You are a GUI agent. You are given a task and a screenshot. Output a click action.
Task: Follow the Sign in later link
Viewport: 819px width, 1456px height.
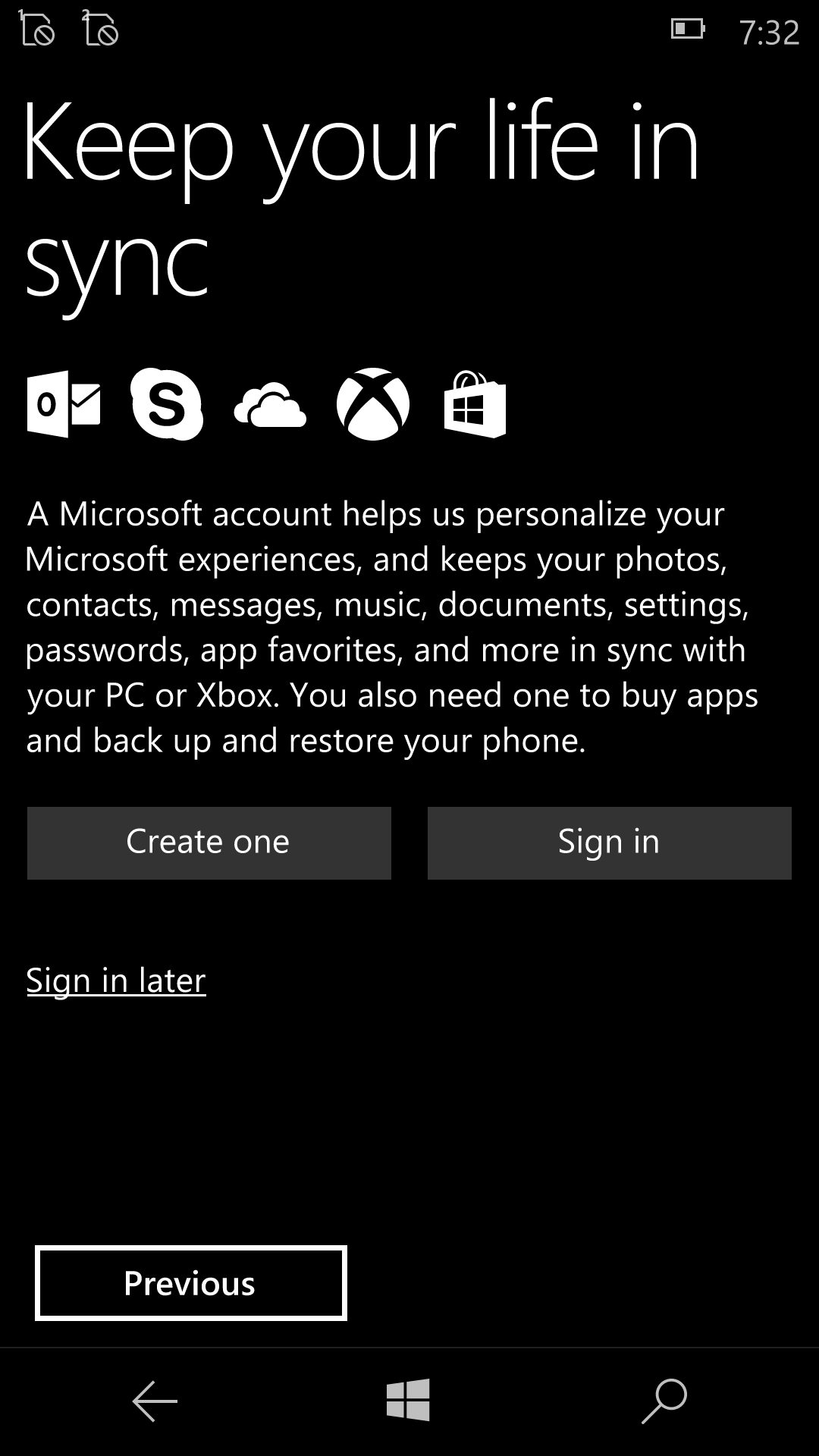[x=116, y=981]
